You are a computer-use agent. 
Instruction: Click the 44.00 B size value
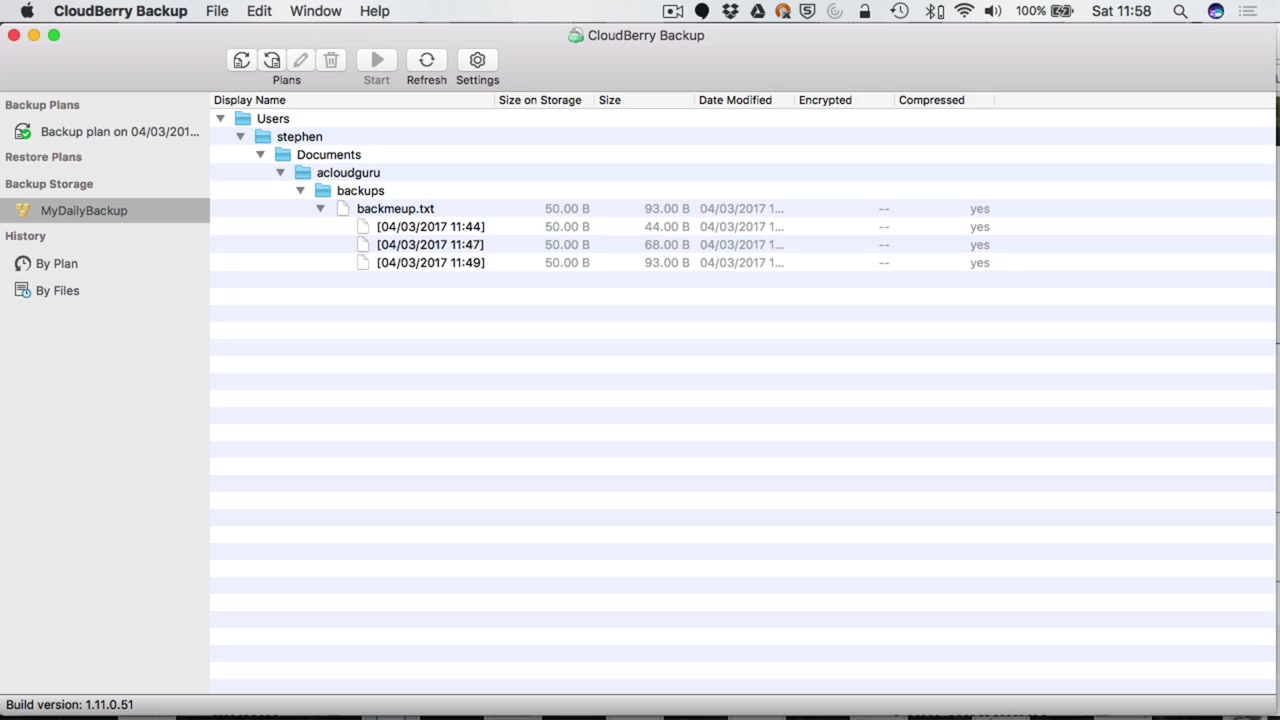point(667,226)
